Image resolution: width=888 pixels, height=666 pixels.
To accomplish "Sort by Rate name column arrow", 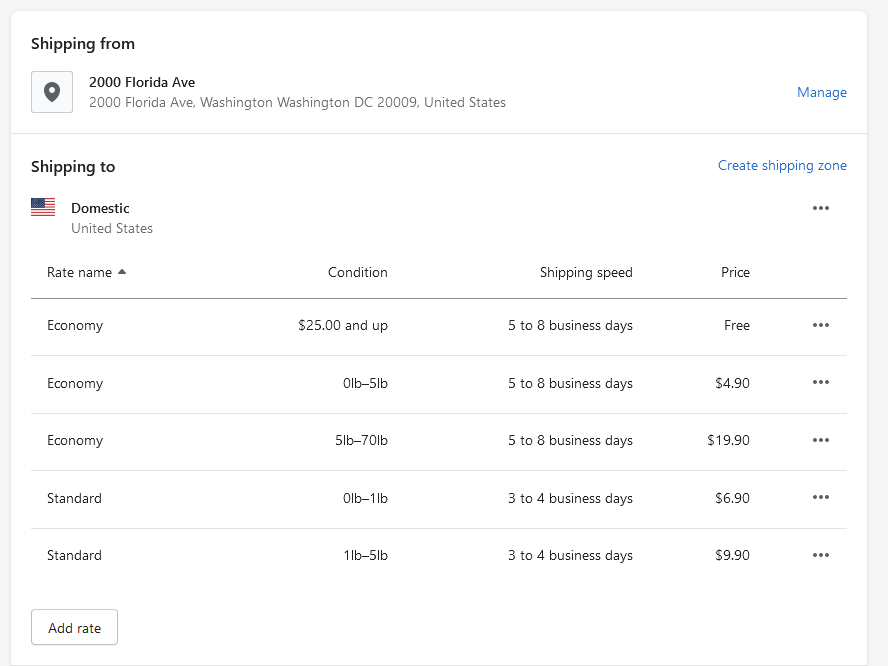I will 122,272.
